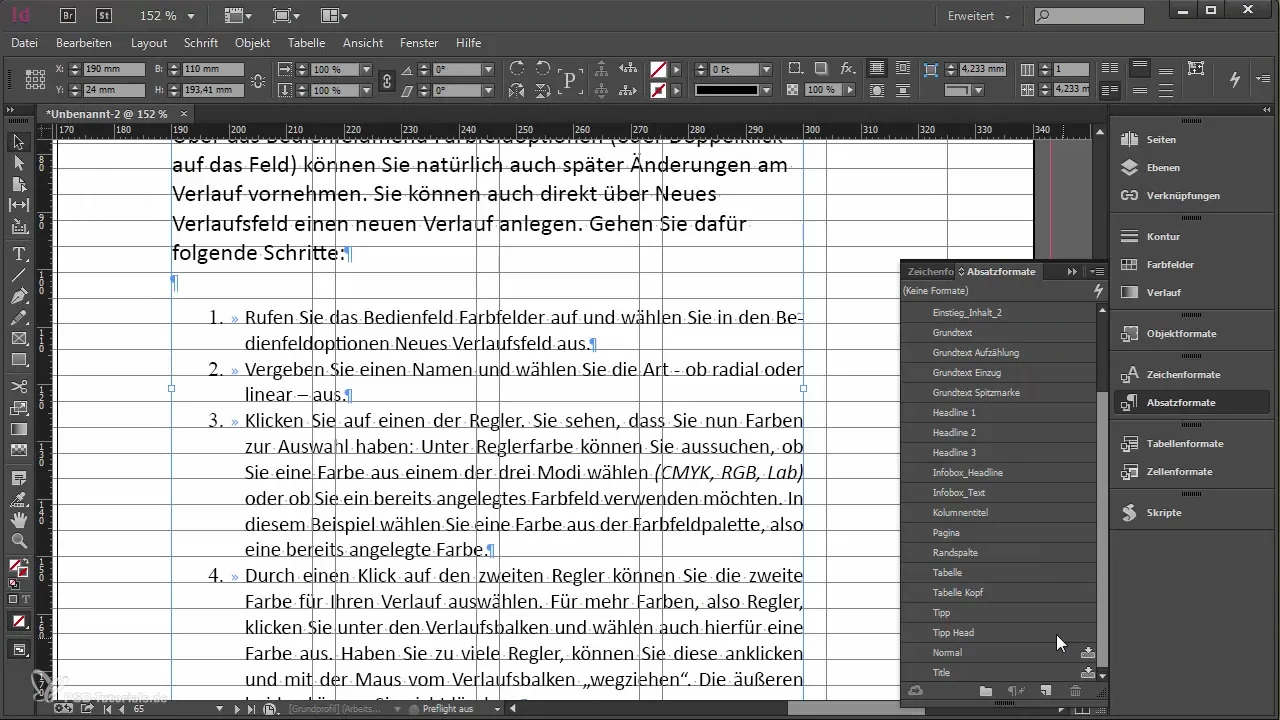Toggle constrain proportions for scaling link
The height and width of the screenshot is (720, 1280).
[387, 80]
